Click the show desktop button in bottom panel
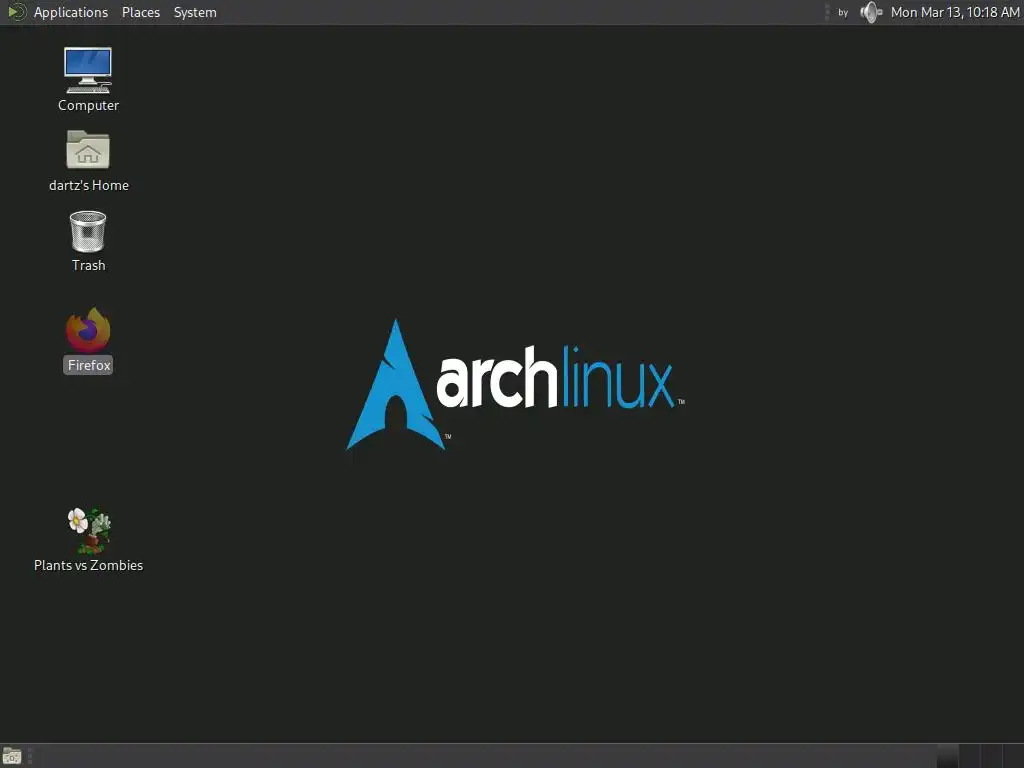1024x768 pixels. [12, 756]
